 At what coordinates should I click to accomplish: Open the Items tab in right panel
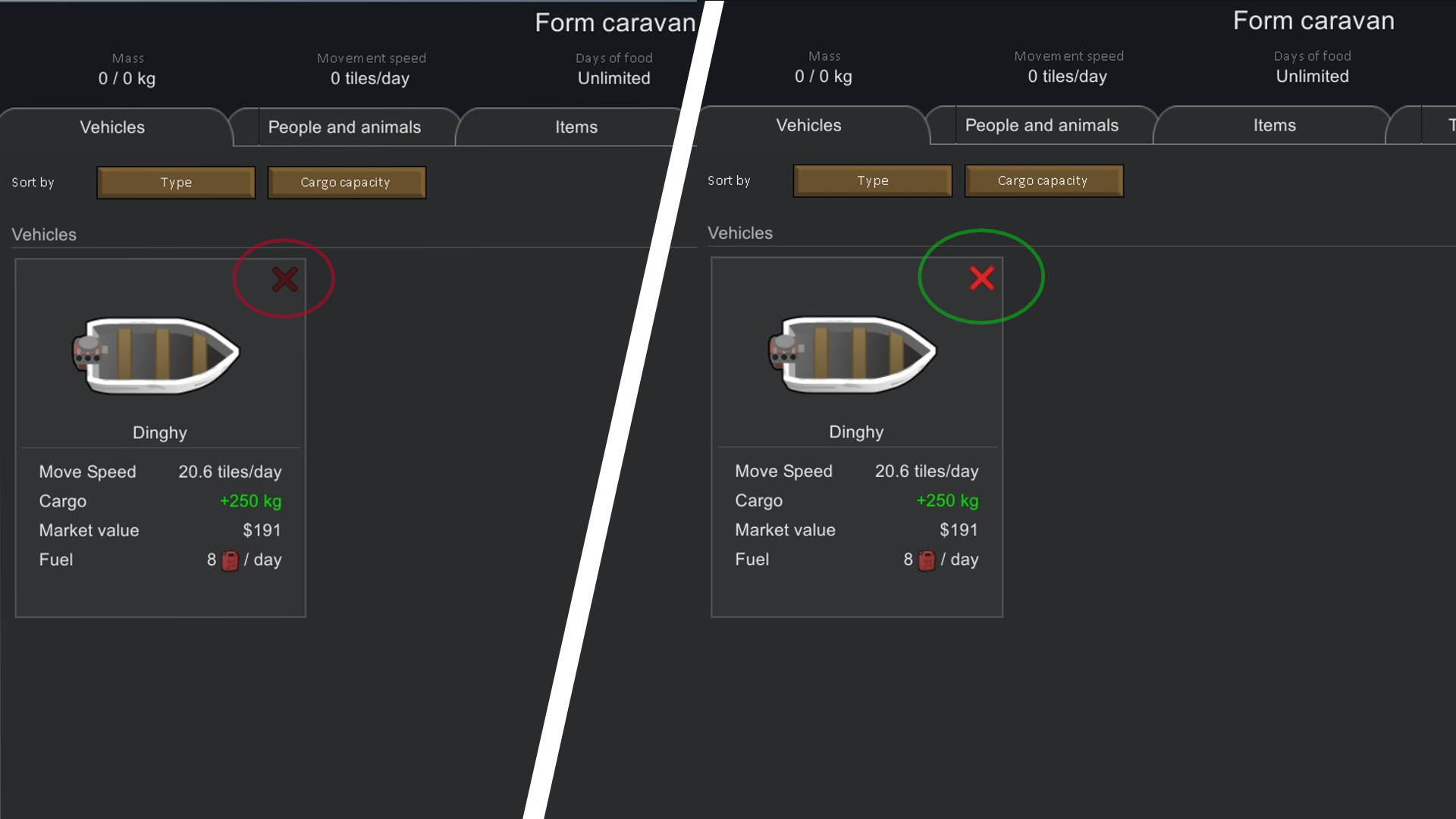tap(1275, 125)
